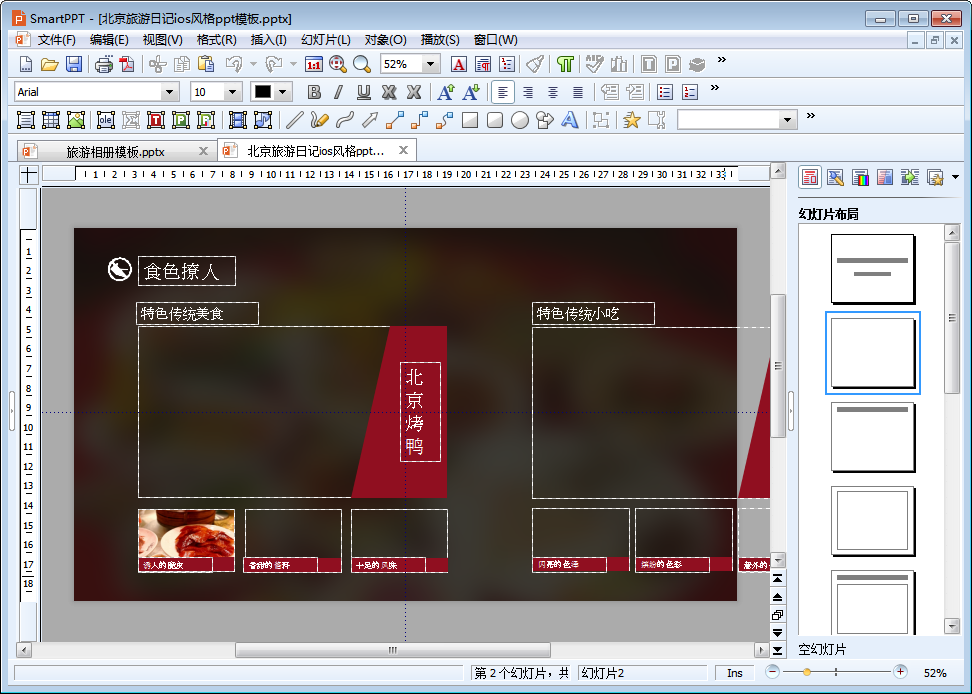Screen dimensions: 972x694
Task: Open the Arial font name dropdown
Action: pos(169,92)
